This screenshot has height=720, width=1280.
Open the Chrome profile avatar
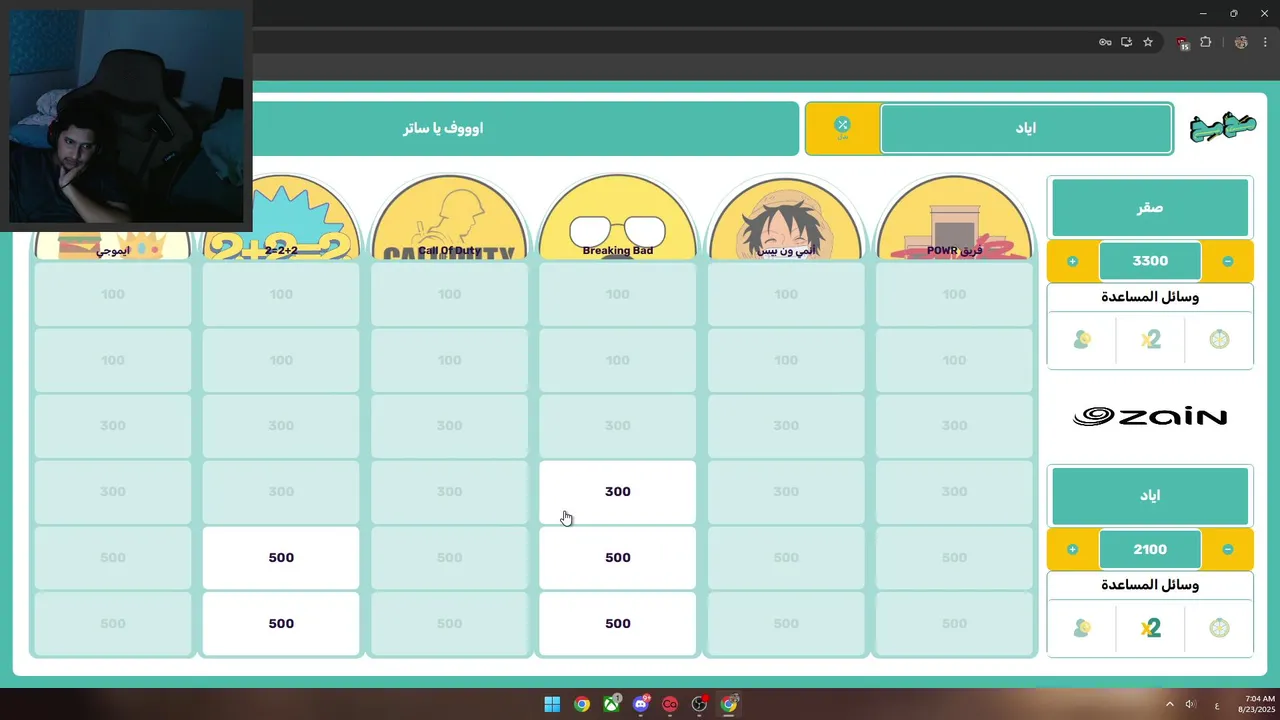(x=1241, y=42)
